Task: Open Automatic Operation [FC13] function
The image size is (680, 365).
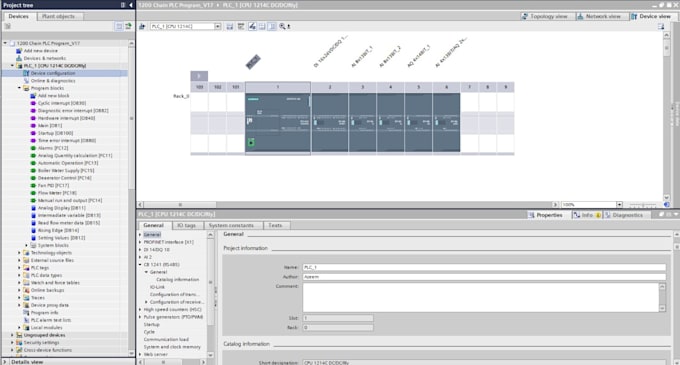Action: click(x=68, y=163)
